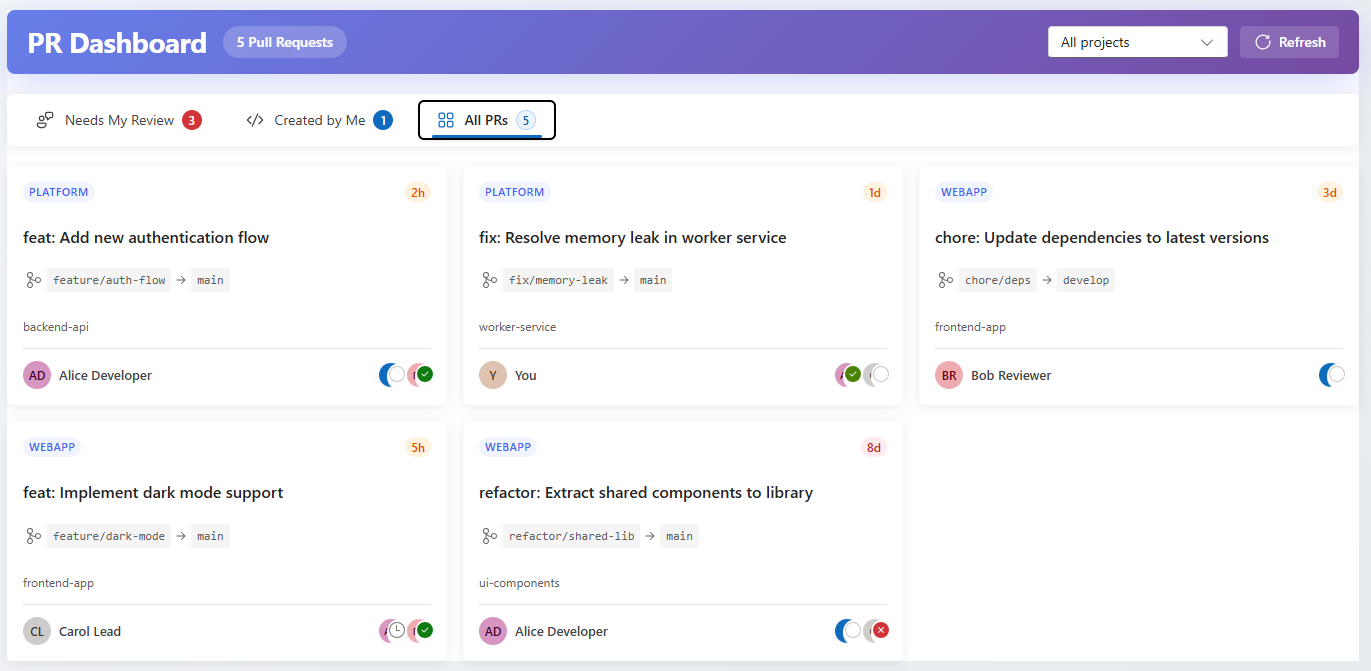Open the dark mode support PR title
Screen dimensions: 1371x671
click(153, 493)
